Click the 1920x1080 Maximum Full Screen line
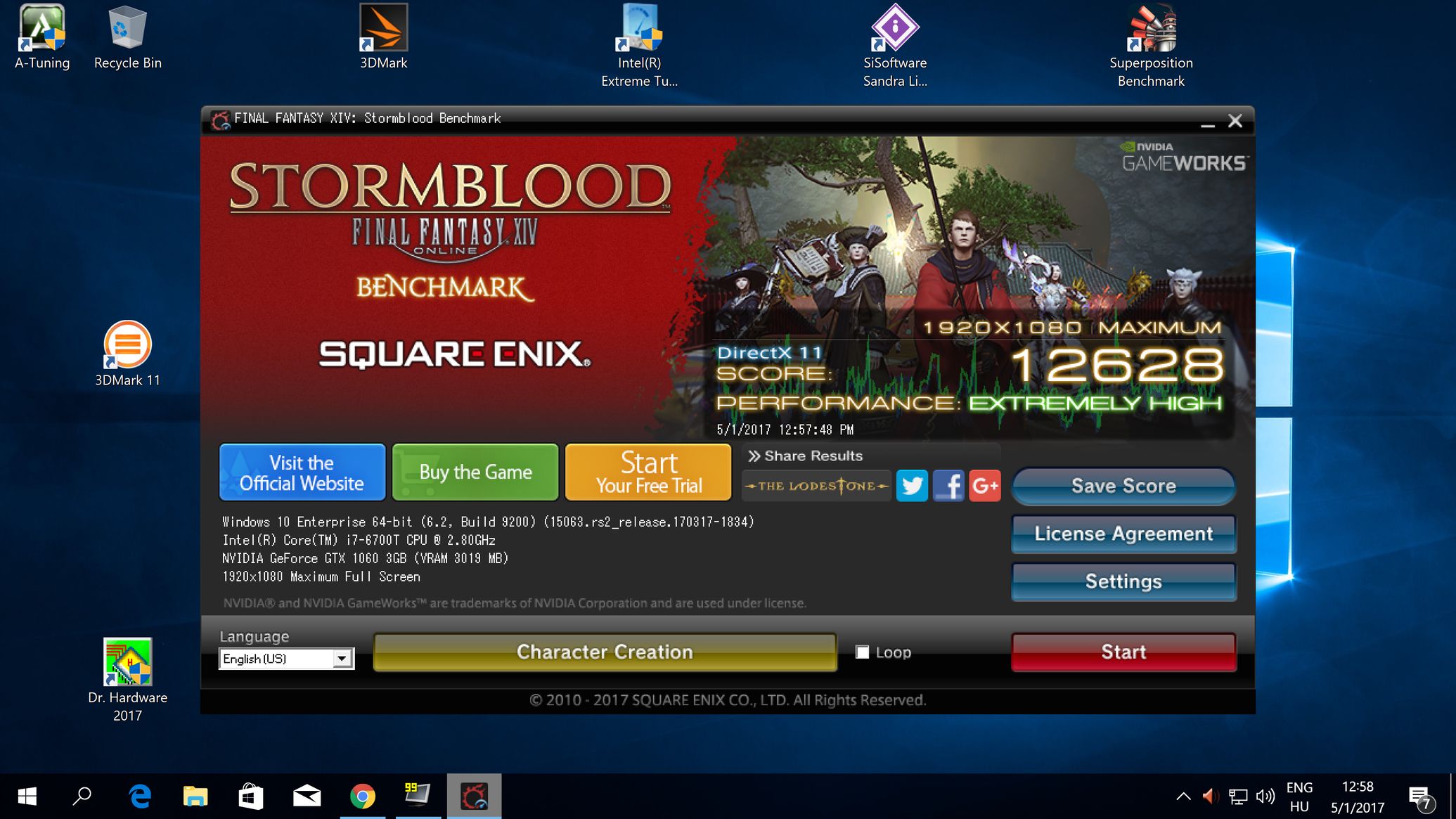This screenshot has width=1456, height=819. click(321, 576)
